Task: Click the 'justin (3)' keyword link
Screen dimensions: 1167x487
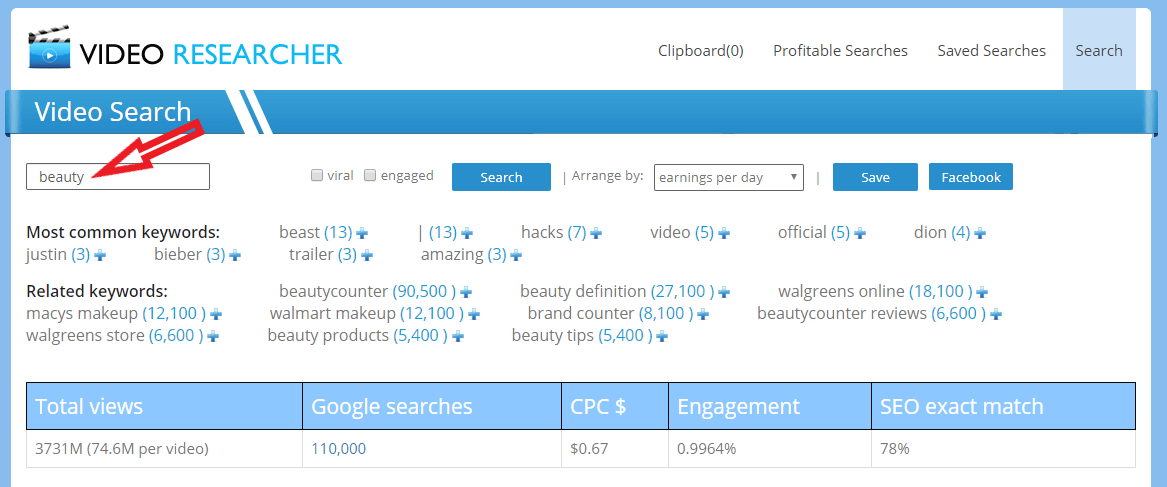Action: (58, 255)
